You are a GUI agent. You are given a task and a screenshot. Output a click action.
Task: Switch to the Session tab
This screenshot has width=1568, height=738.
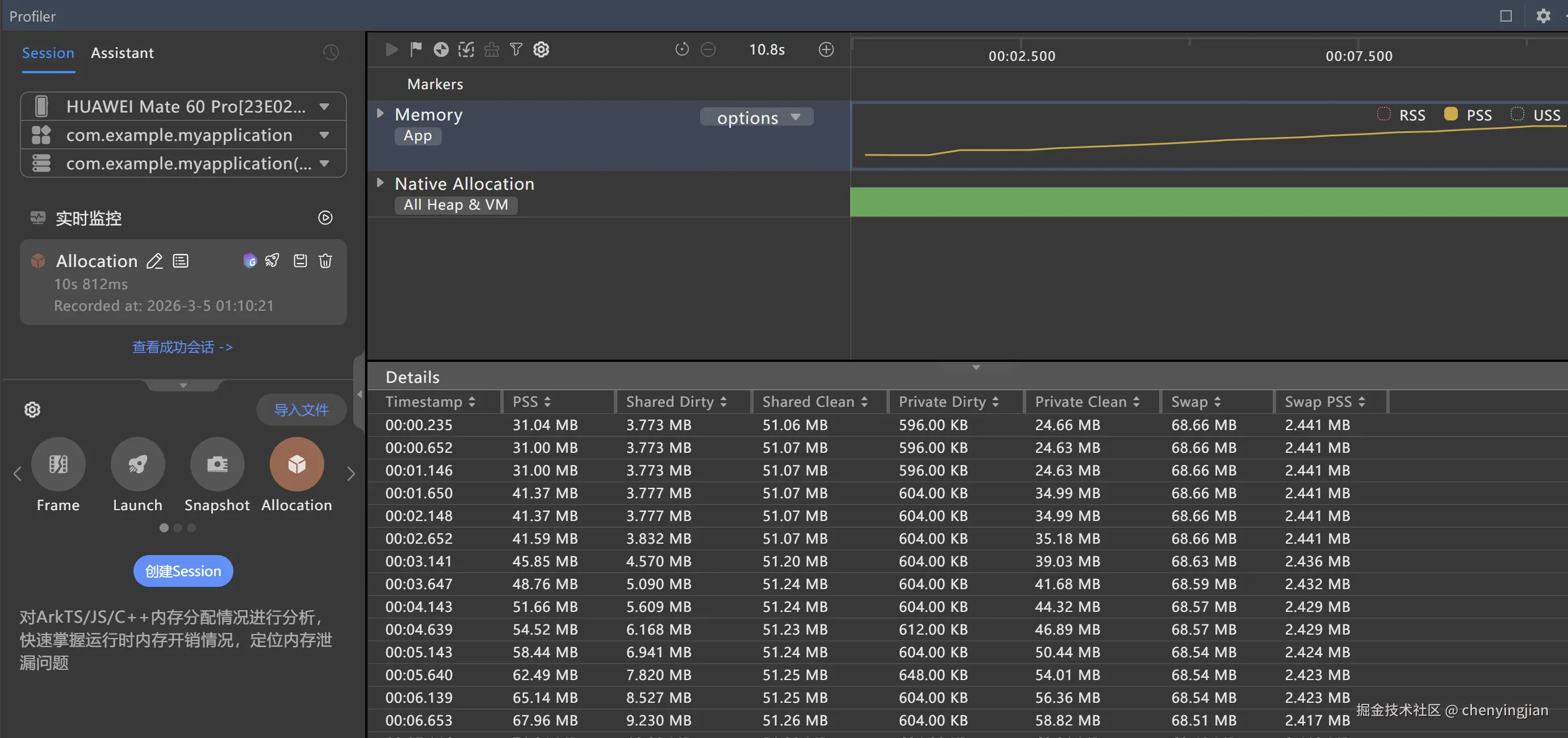pyautogui.click(x=48, y=53)
